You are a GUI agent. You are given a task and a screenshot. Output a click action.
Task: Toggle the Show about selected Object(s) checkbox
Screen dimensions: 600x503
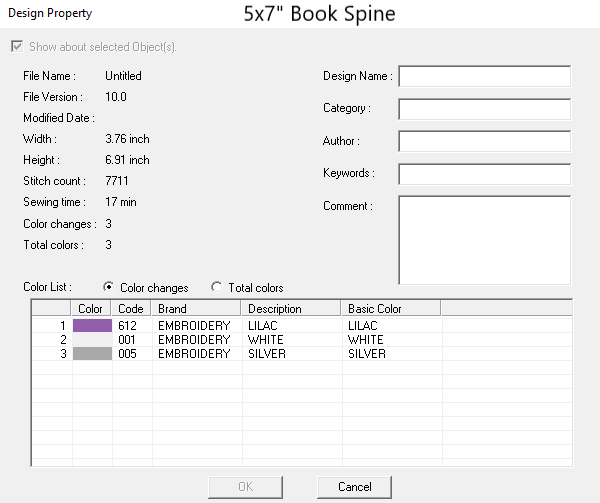[16, 47]
